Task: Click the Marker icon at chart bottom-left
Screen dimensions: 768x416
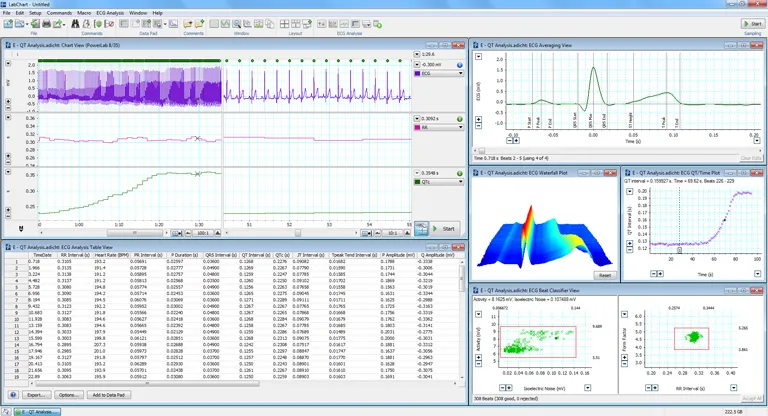Action: [21, 228]
